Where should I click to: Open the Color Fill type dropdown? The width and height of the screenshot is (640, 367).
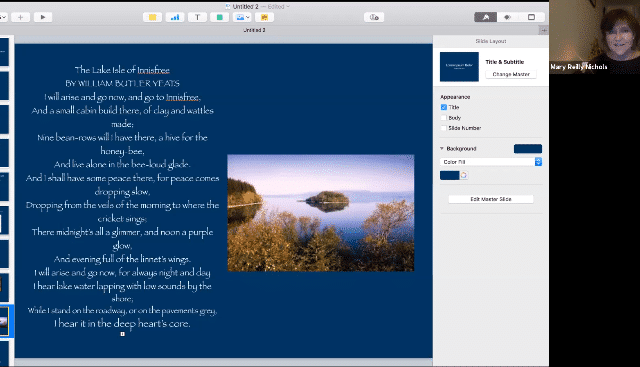click(x=491, y=162)
